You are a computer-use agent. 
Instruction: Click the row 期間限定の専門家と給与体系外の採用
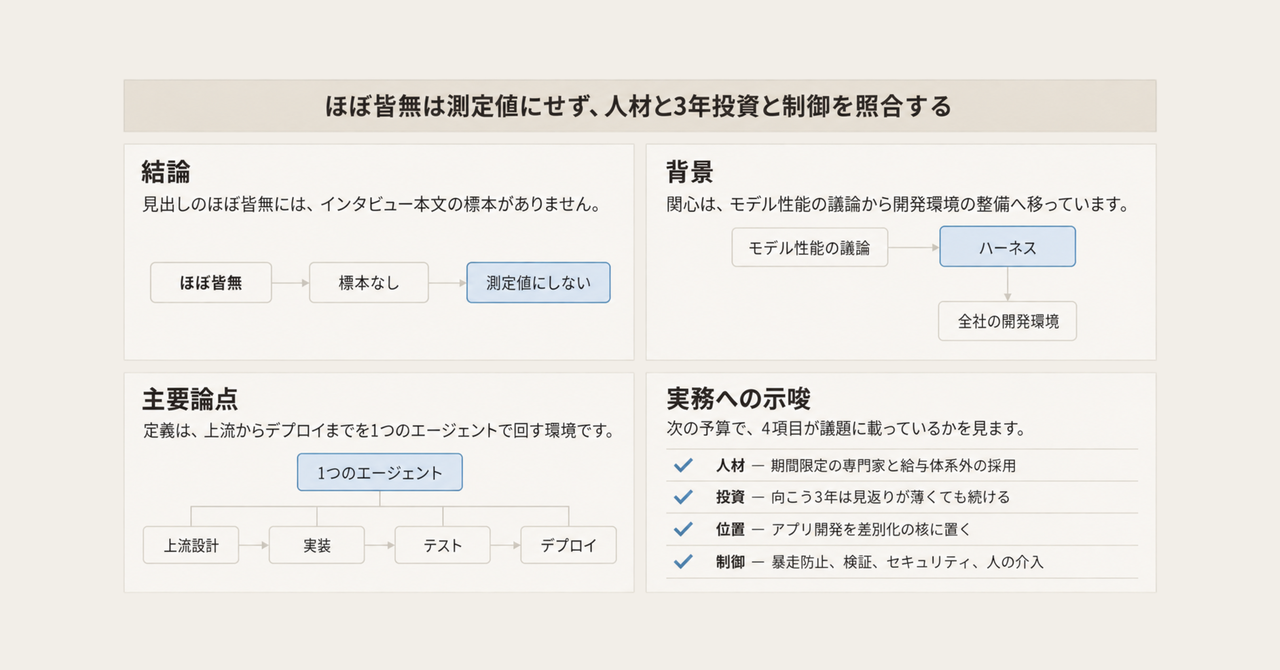(902, 465)
